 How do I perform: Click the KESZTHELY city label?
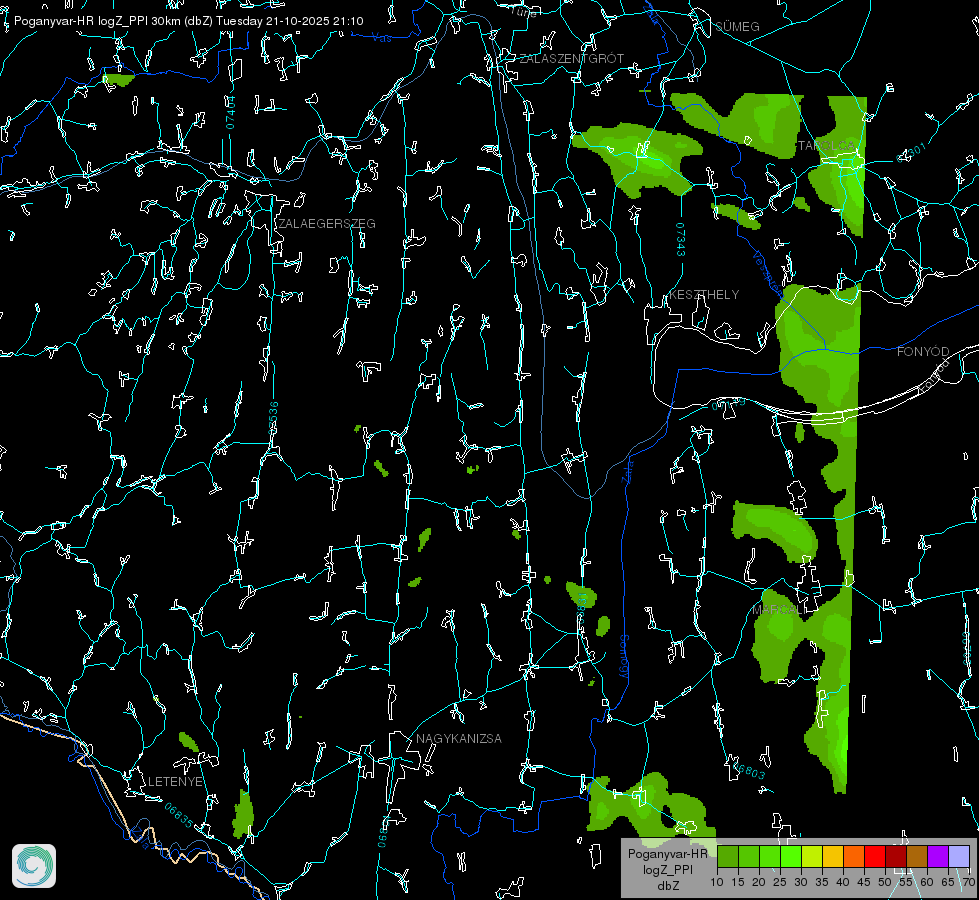[x=704, y=294]
